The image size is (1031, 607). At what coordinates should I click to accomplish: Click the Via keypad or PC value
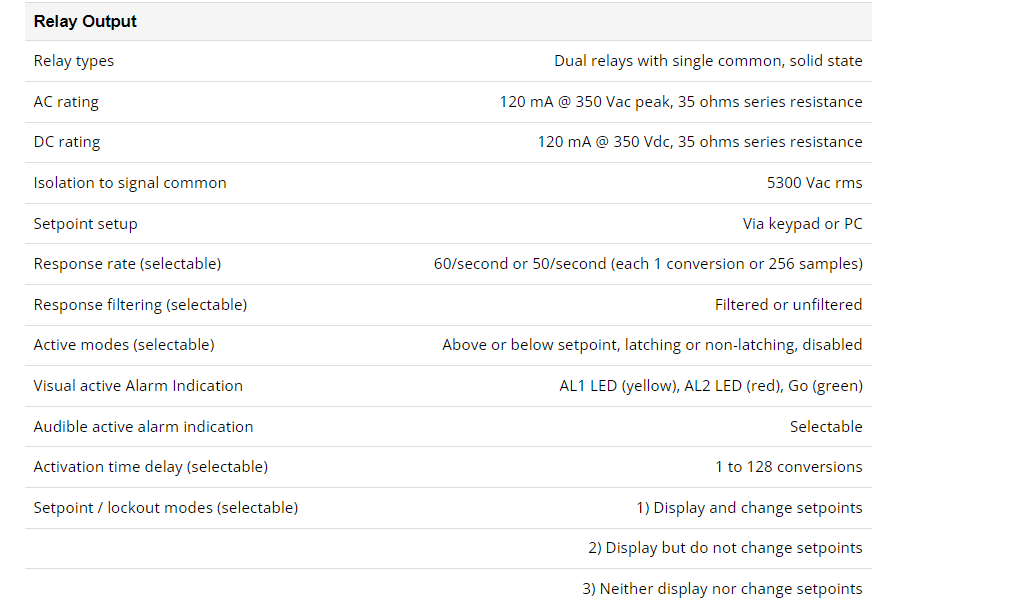[x=802, y=224]
